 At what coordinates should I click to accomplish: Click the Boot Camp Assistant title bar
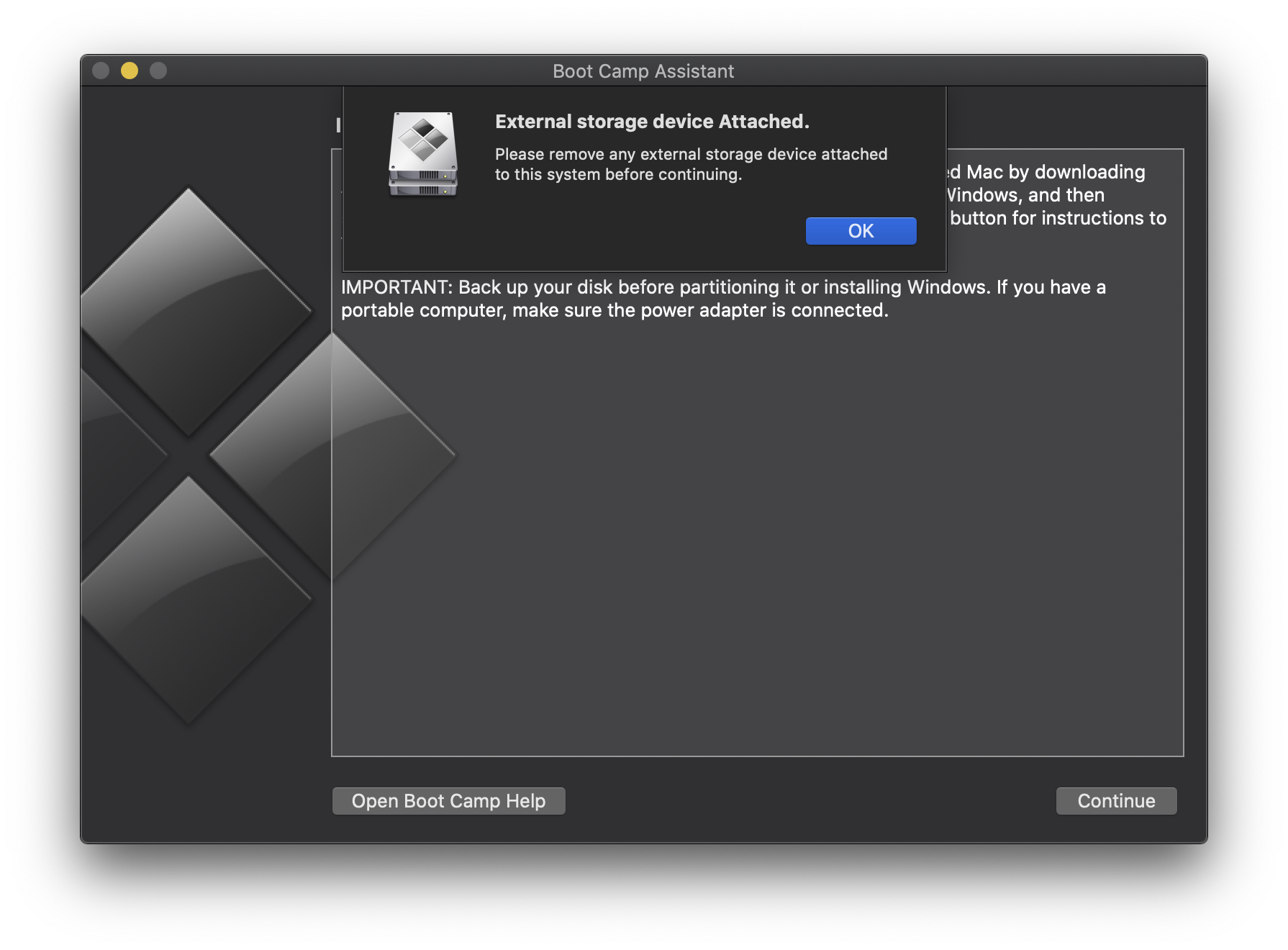[x=643, y=71]
